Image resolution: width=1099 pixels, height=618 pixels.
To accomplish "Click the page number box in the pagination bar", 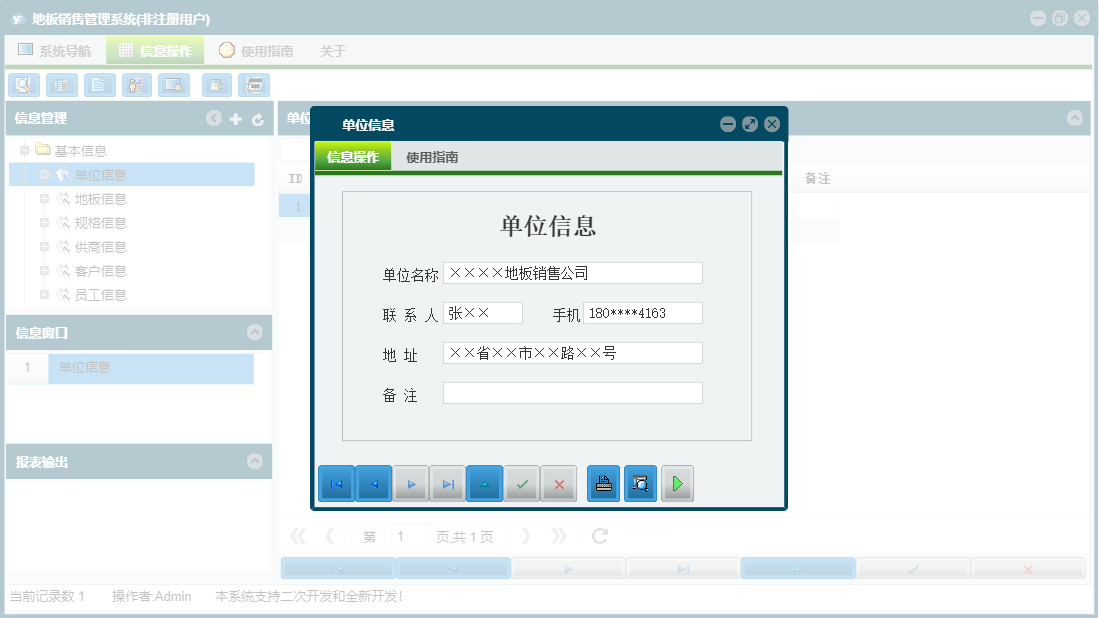I will pos(410,536).
